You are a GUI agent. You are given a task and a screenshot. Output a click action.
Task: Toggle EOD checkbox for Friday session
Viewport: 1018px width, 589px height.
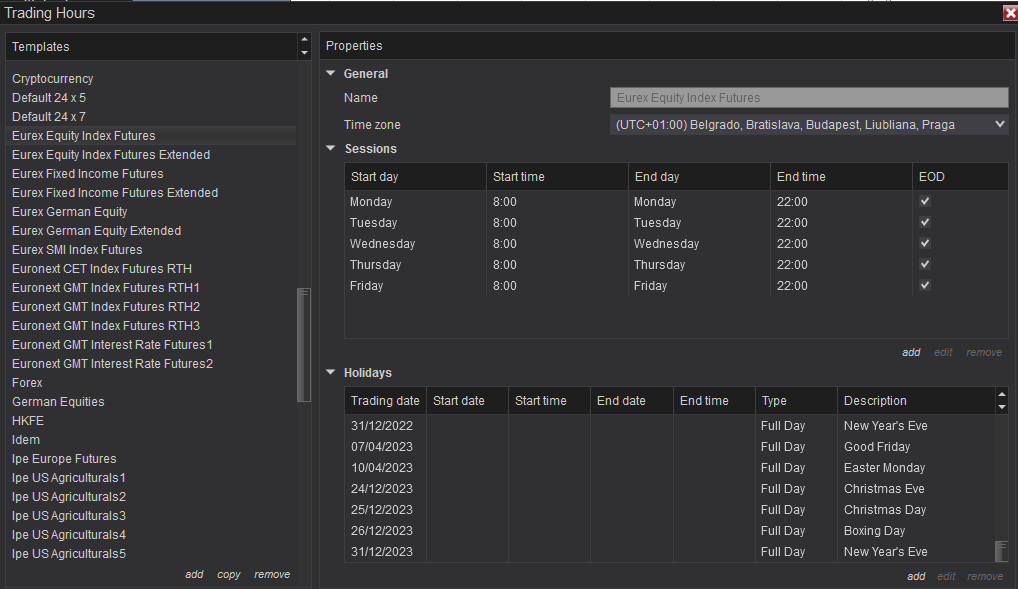[925, 286]
